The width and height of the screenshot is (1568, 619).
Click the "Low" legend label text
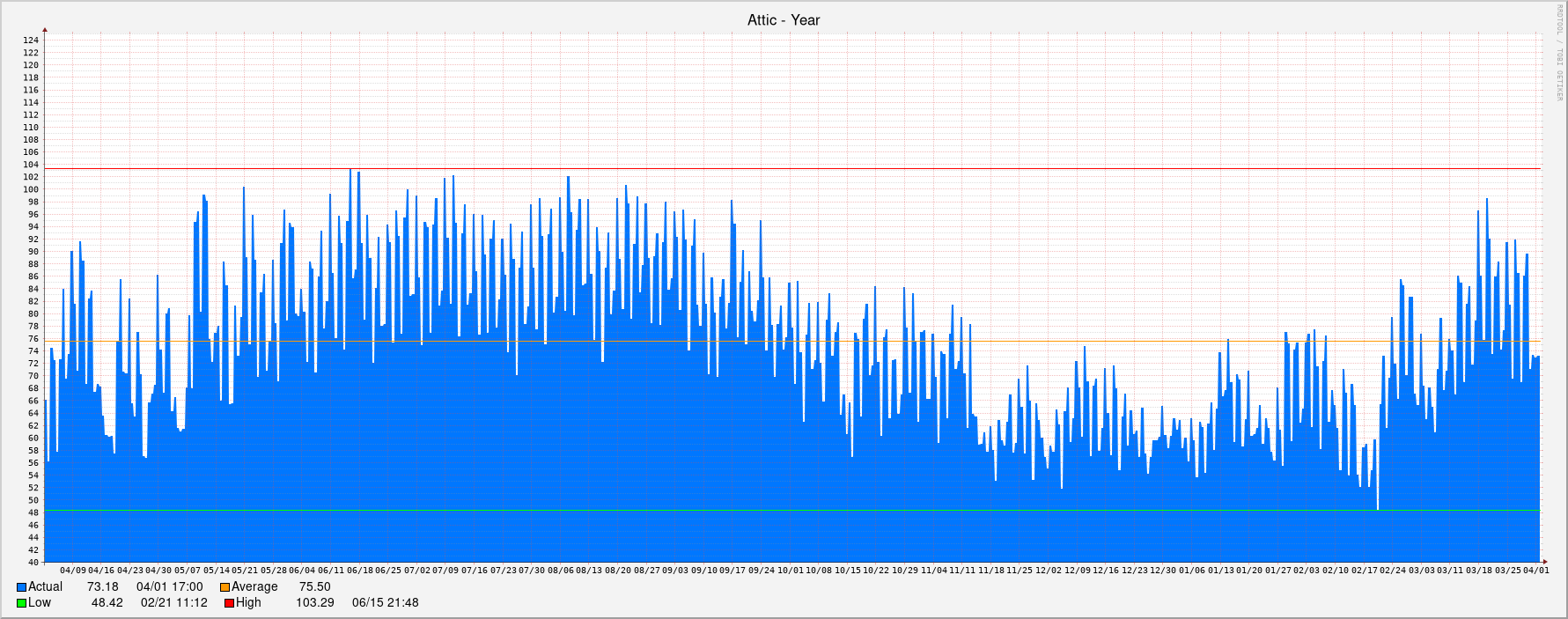click(40, 603)
